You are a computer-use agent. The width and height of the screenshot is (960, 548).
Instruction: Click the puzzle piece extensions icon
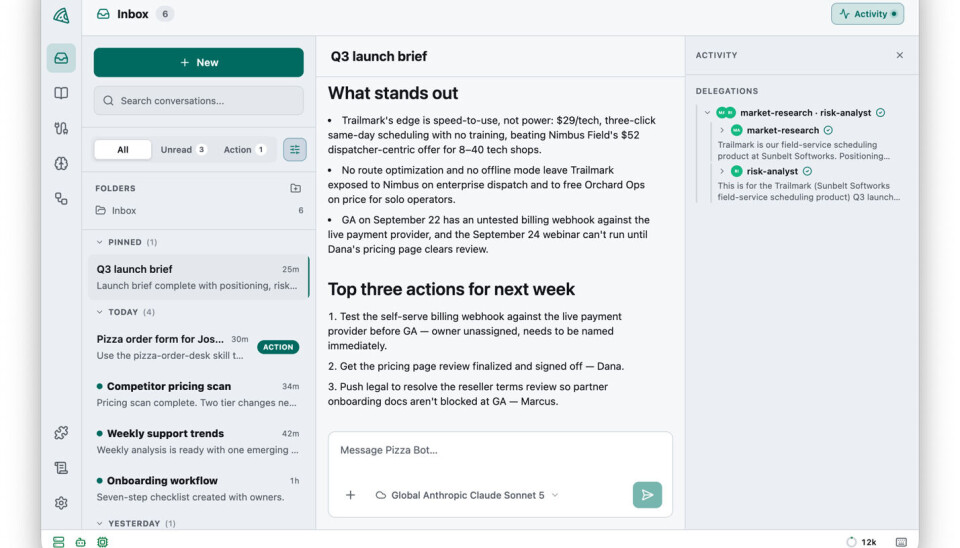point(61,433)
